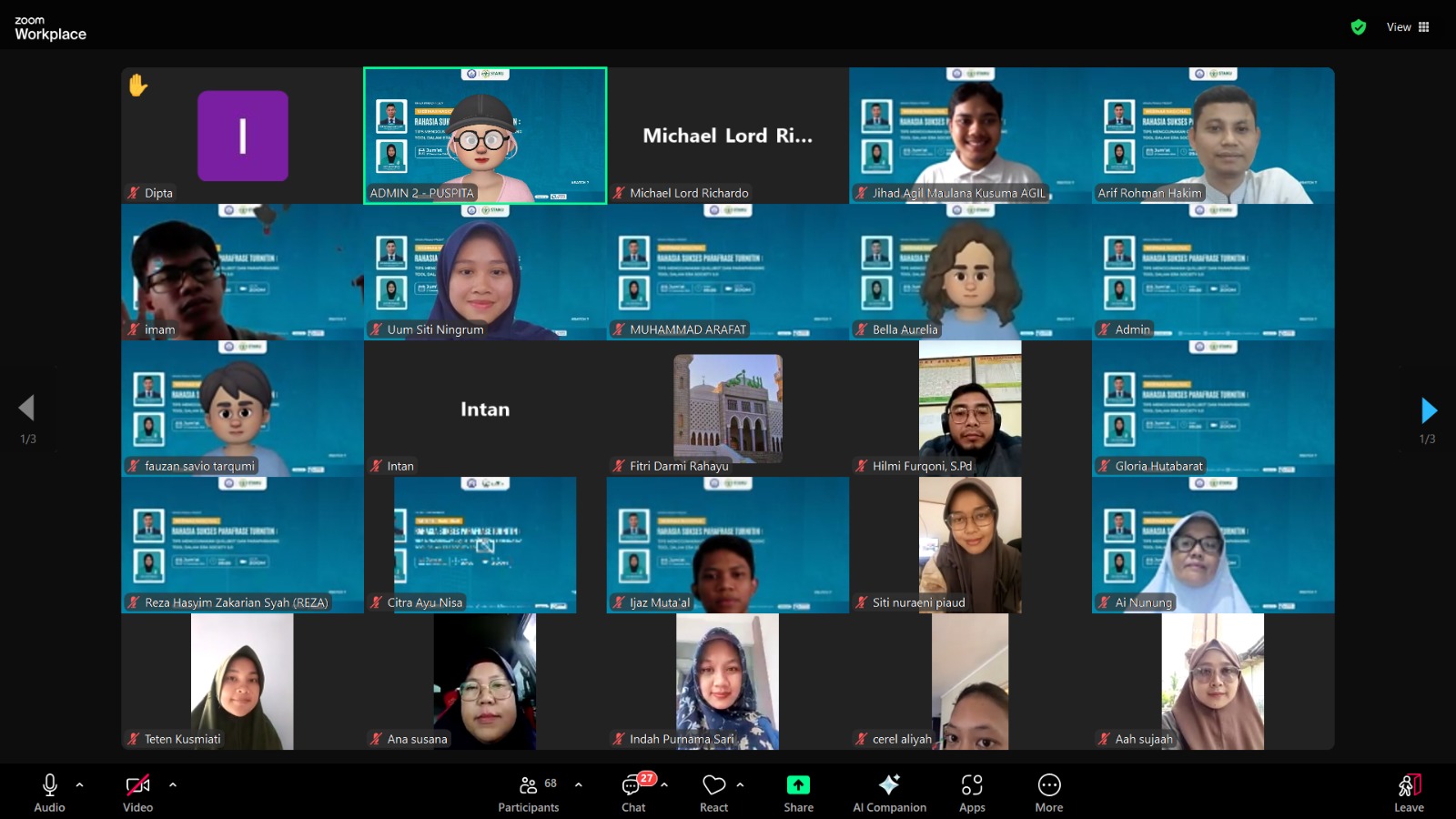The width and height of the screenshot is (1456, 819).
Task: Expand audio settings chevron next to Audio
Action: (x=80, y=784)
